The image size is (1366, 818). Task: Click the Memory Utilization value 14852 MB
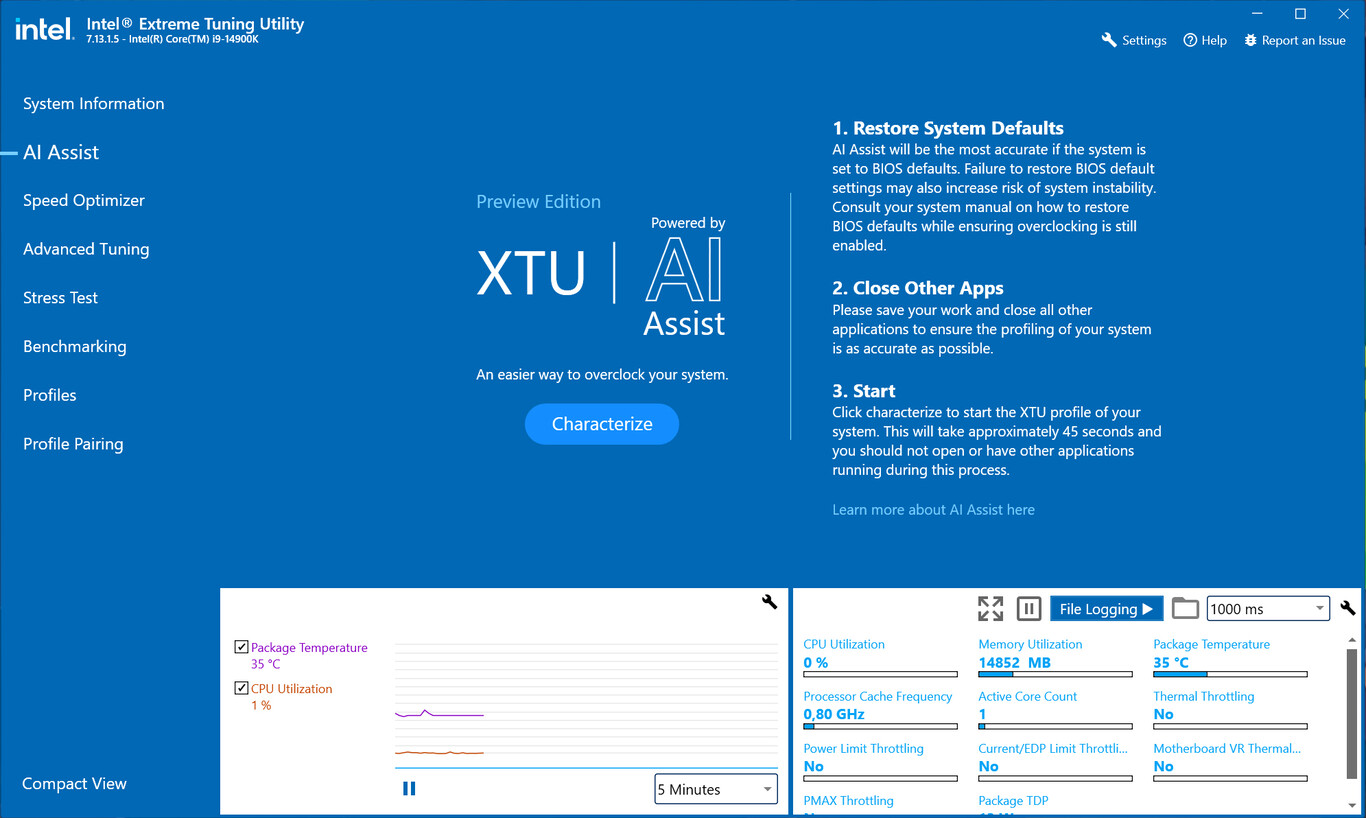[x=1014, y=662]
